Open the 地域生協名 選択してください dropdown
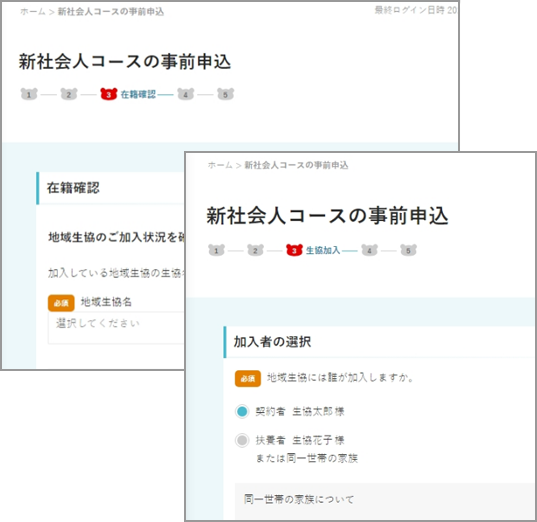537x522 pixels. [x=116, y=327]
